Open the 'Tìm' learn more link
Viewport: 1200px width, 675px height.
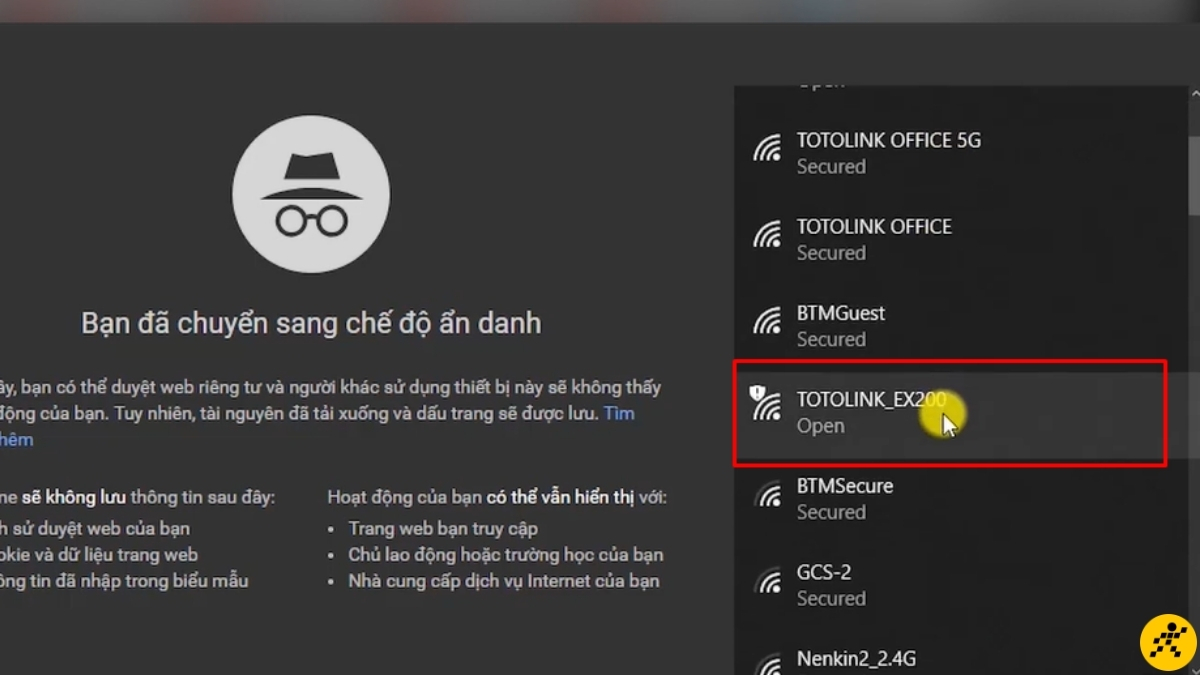619,413
